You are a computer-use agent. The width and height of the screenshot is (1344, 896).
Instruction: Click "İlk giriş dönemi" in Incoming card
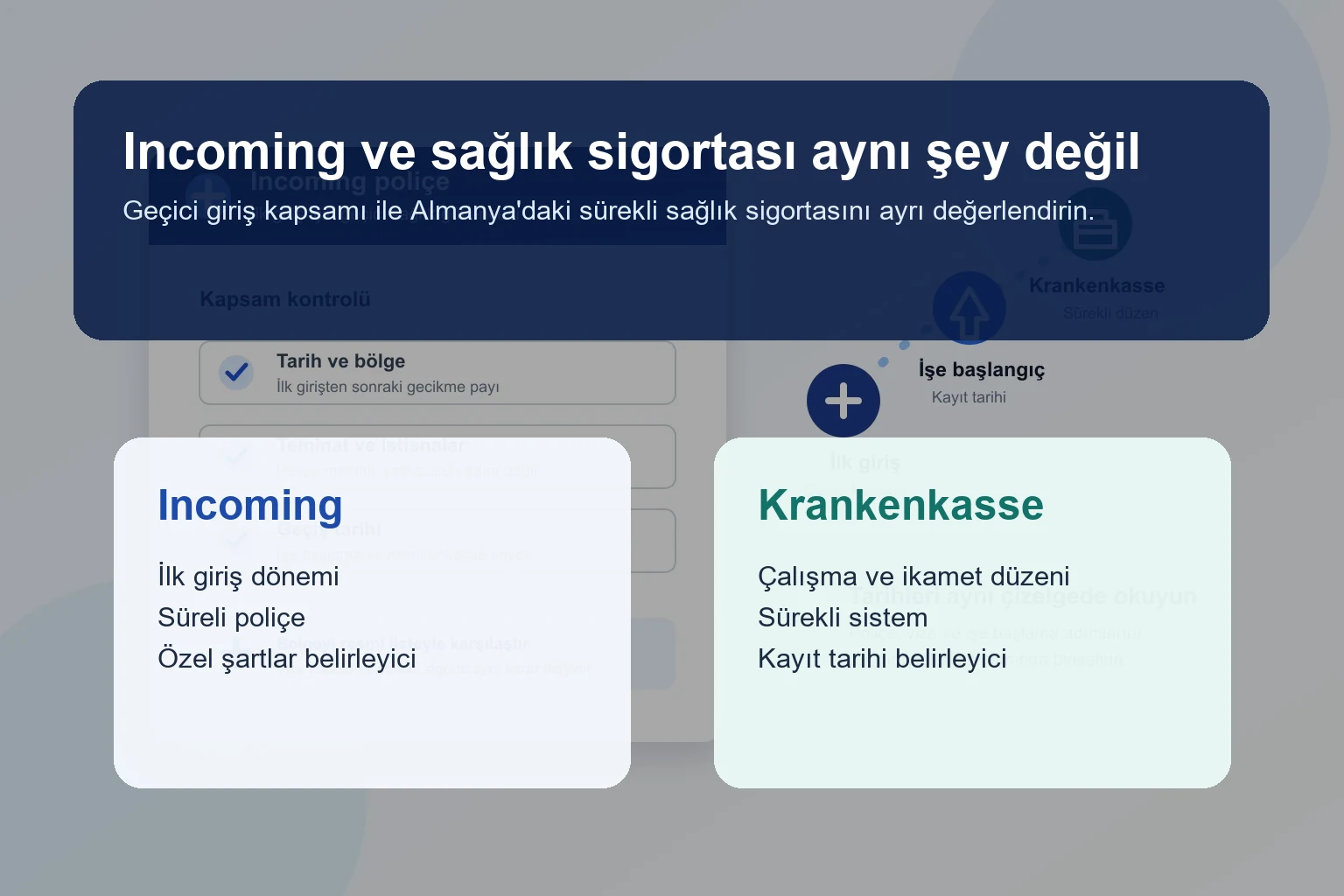tap(248, 576)
